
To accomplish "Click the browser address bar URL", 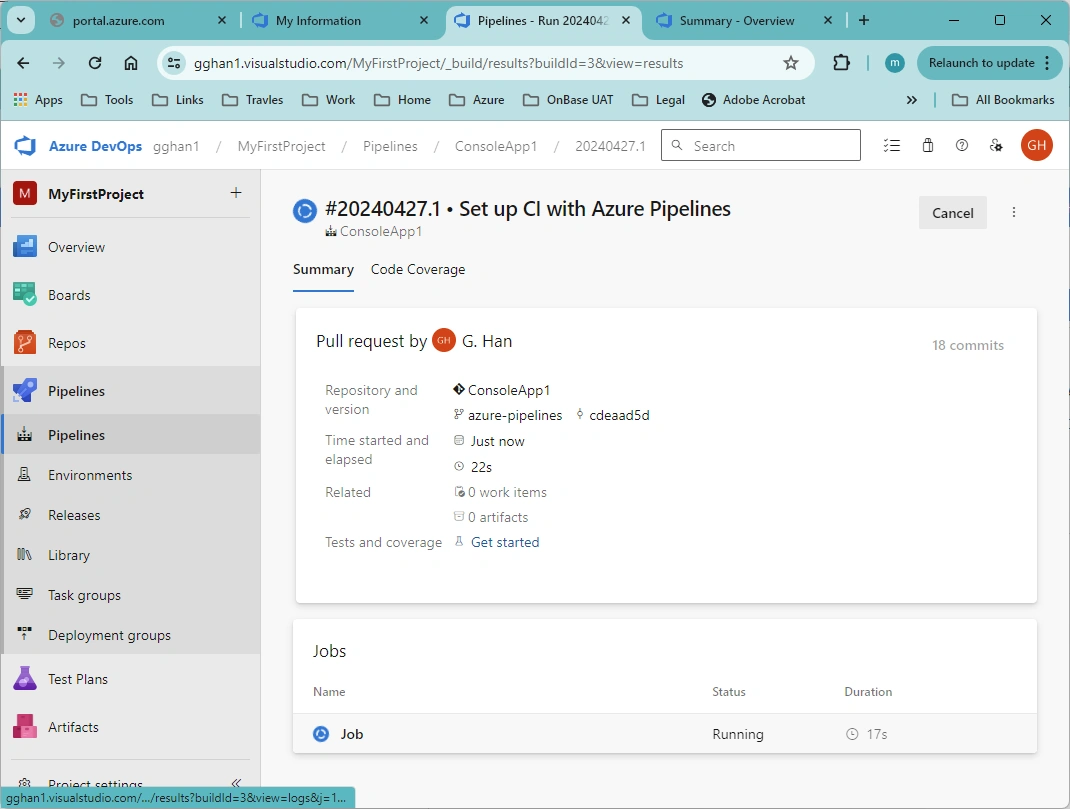I will click(439, 63).
